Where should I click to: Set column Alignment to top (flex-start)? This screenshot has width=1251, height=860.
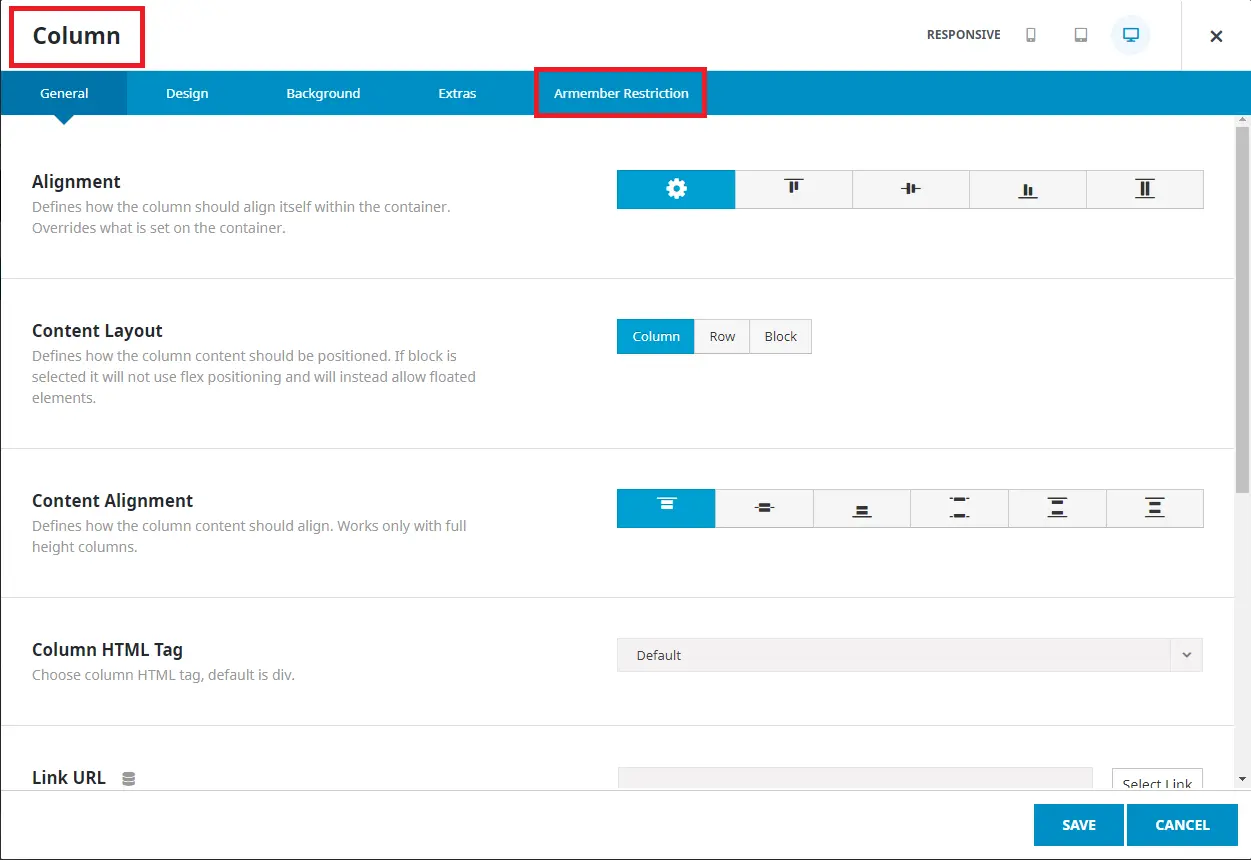pyautogui.click(x=793, y=189)
